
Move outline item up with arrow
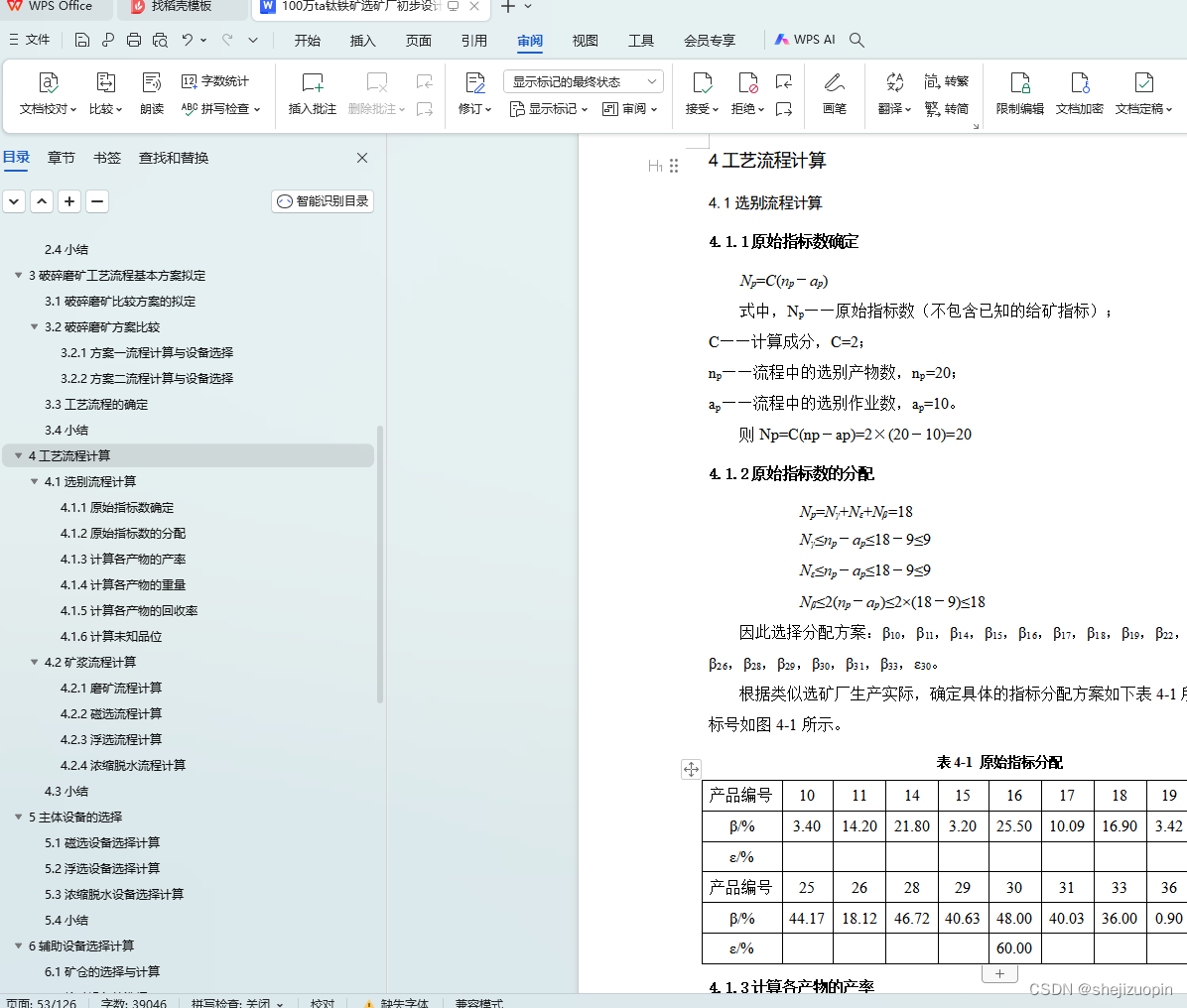[x=42, y=201]
